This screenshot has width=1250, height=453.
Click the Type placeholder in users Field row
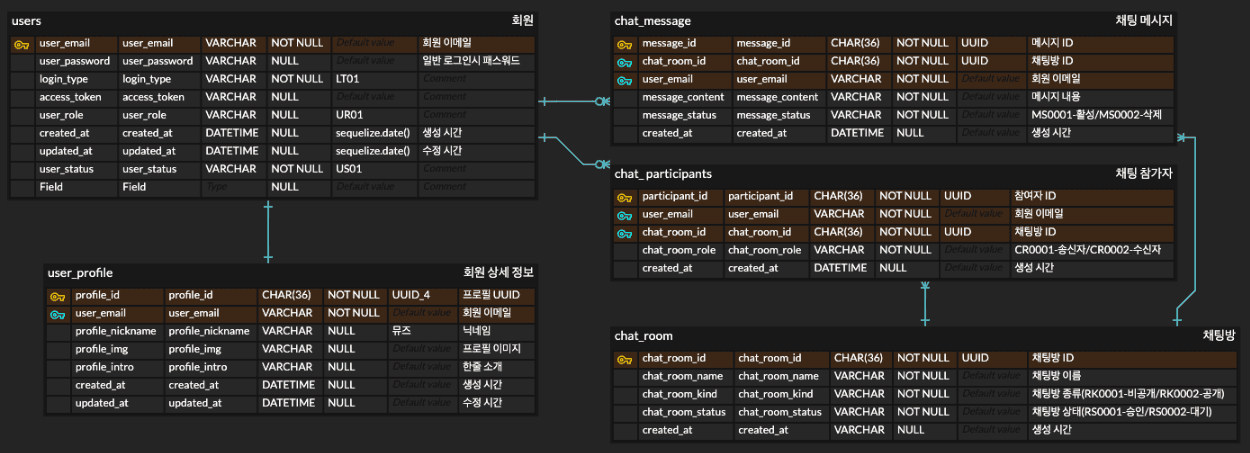[x=216, y=187]
